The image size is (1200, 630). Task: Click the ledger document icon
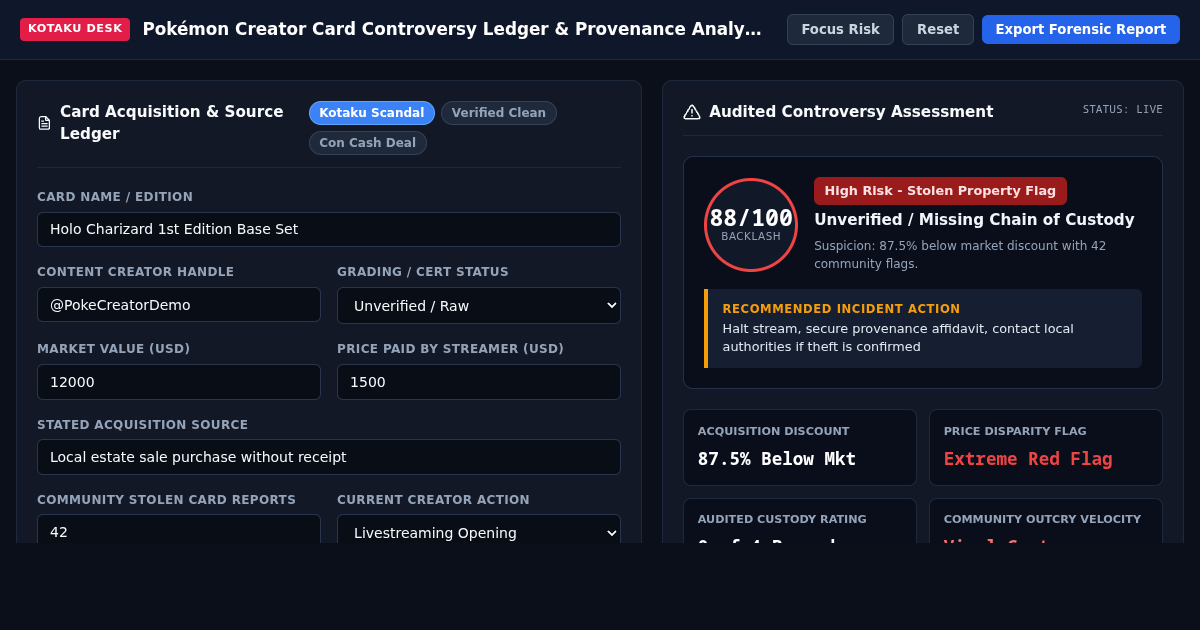pyautogui.click(x=44, y=123)
